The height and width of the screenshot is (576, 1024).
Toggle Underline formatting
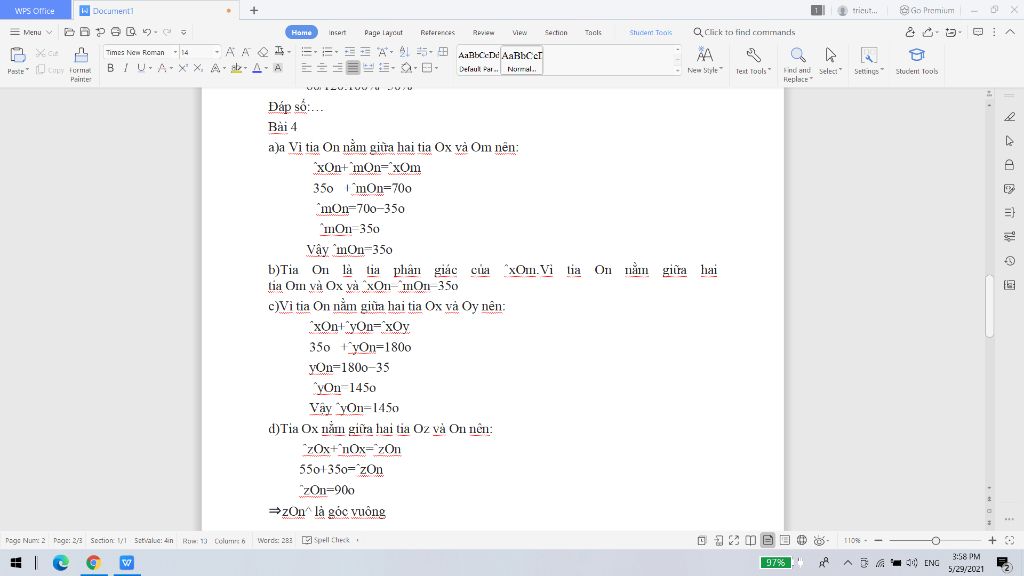click(140, 68)
